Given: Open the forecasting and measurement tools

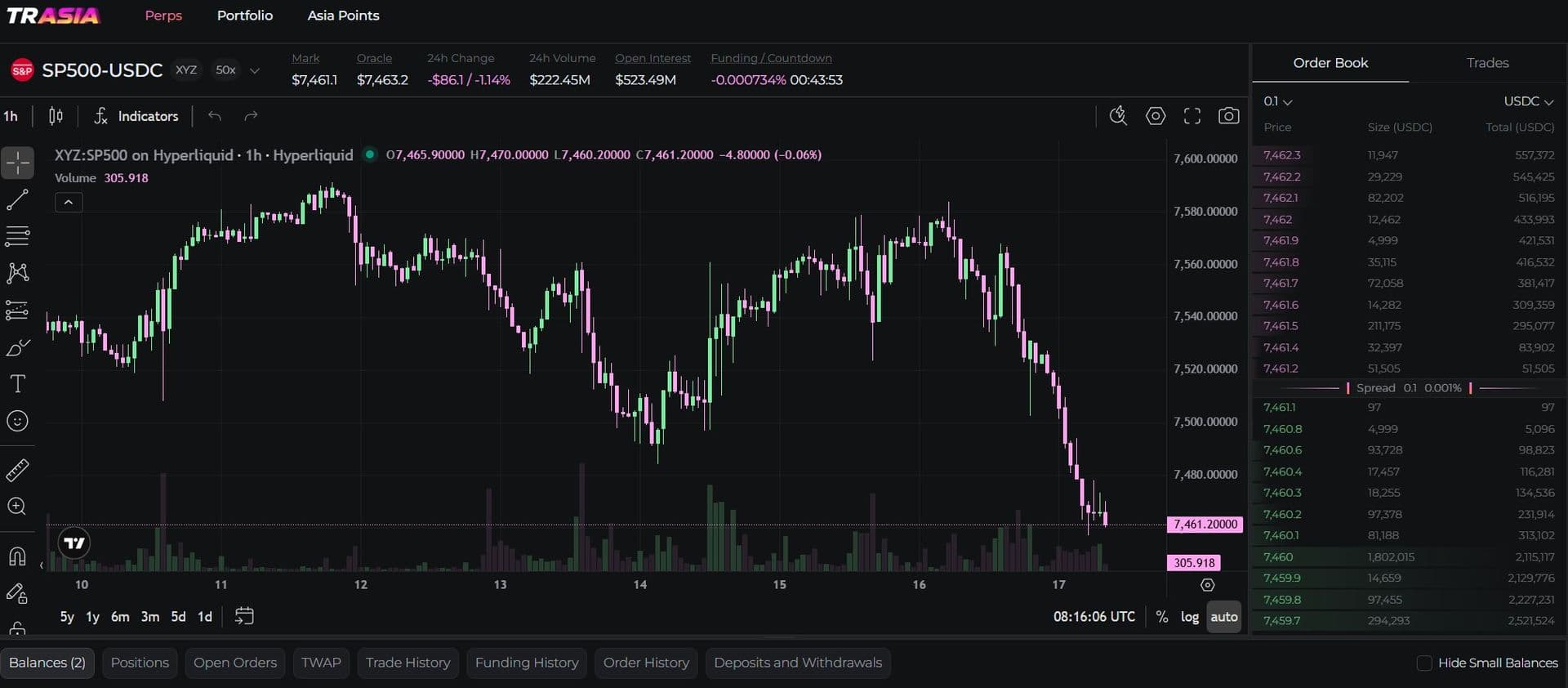Looking at the screenshot, I should (17, 310).
